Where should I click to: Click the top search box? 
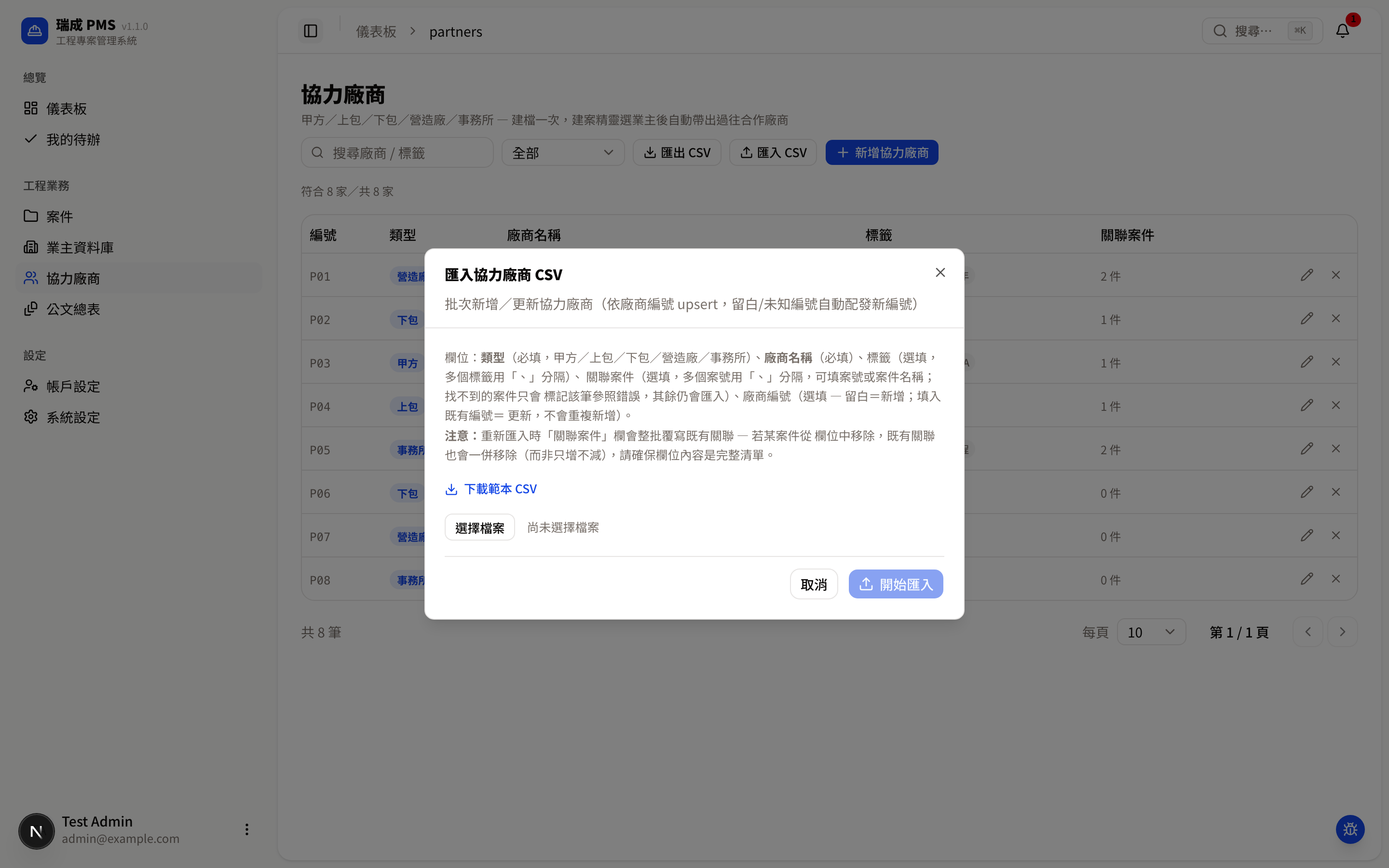point(1262,31)
